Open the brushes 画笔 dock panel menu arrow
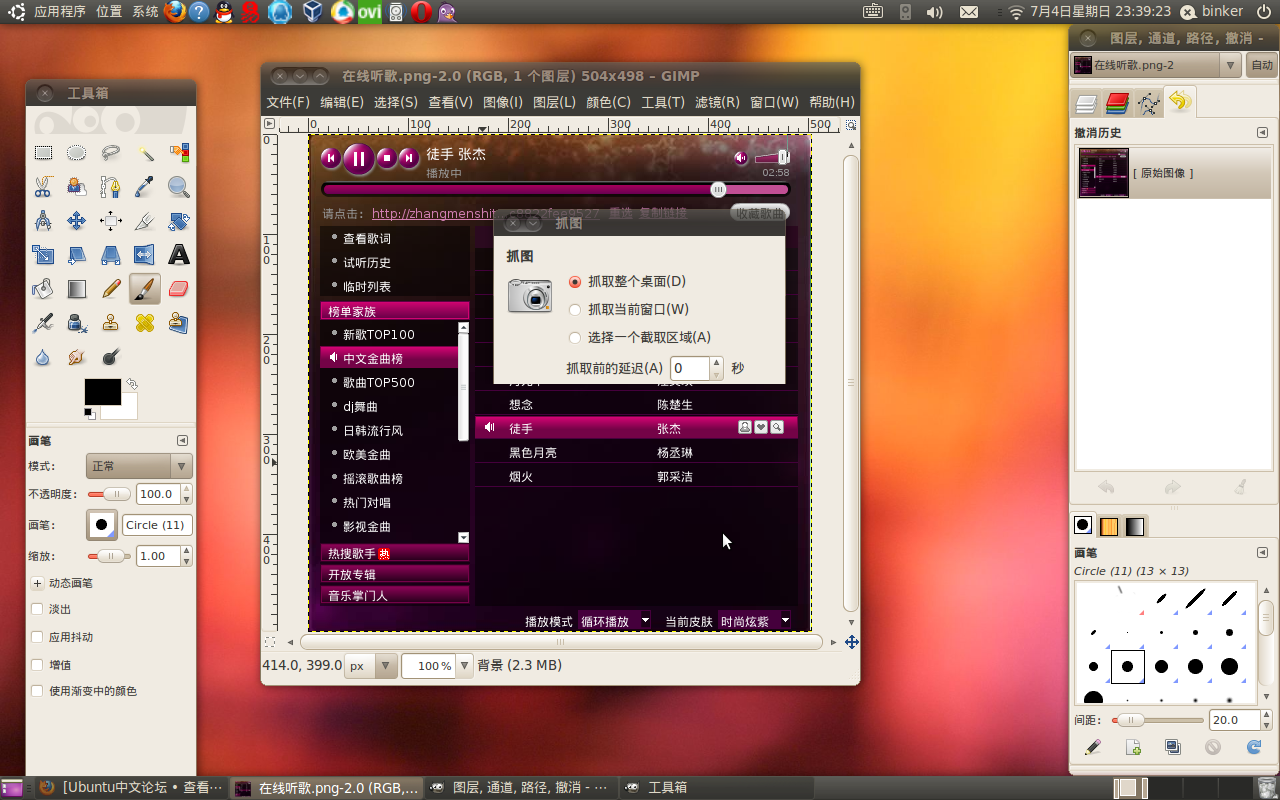1280x800 pixels. pos(1263,553)
